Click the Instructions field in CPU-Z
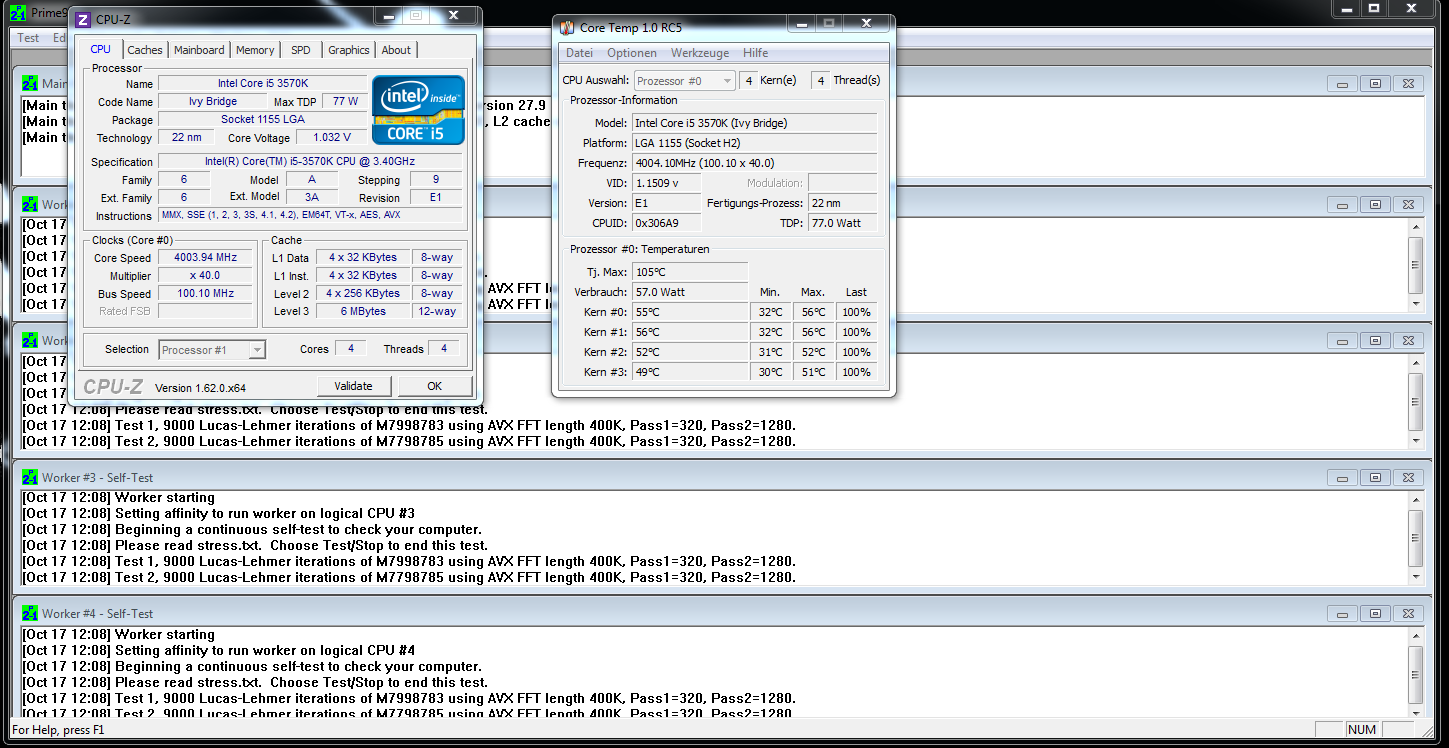Image resolution: width=1449 pixels, height=748 pixels. point(311,216)
